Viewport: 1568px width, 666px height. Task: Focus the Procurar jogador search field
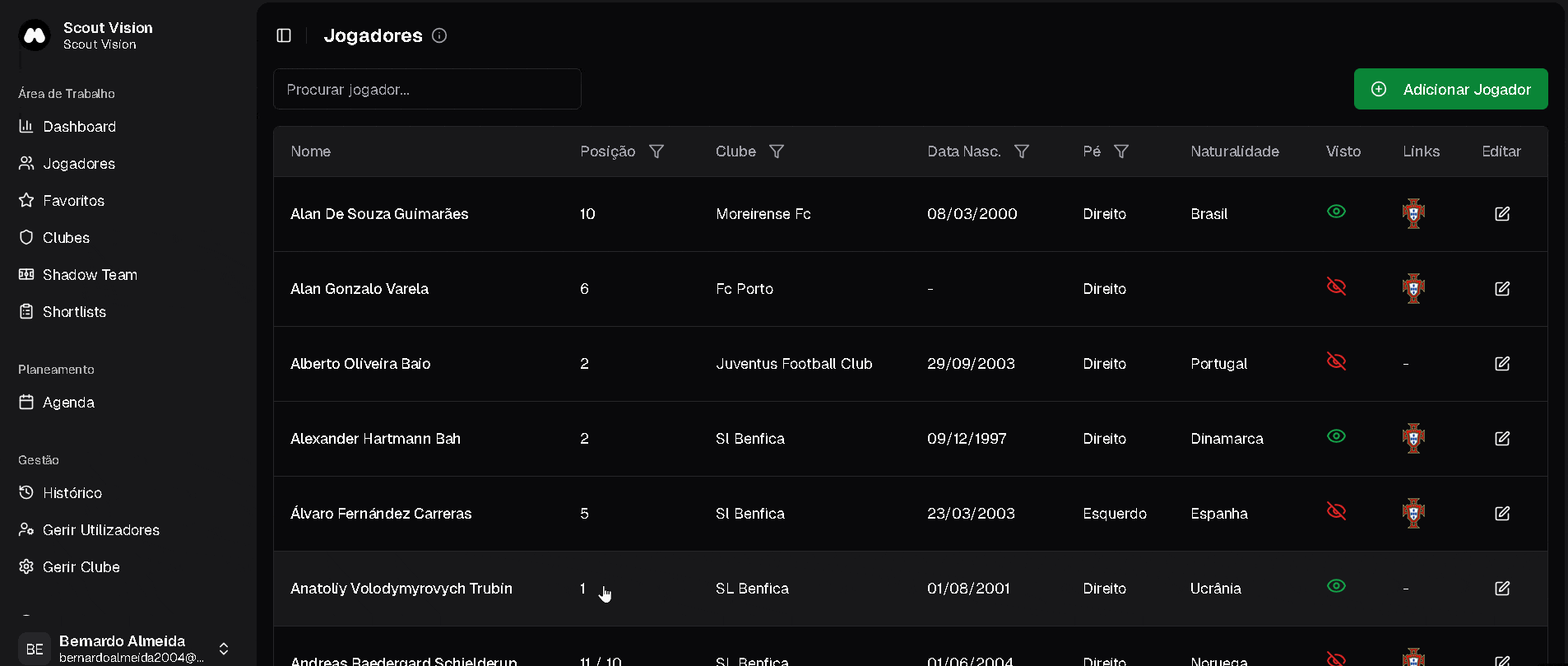pos(427,89)
